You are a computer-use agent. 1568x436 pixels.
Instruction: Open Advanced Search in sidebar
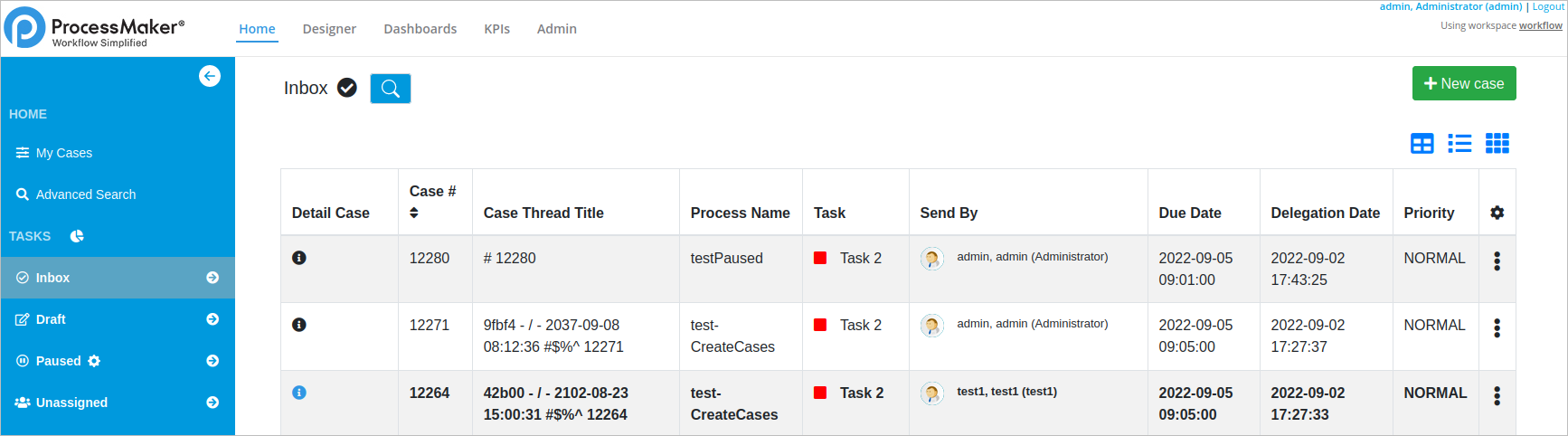pos(85,194)
